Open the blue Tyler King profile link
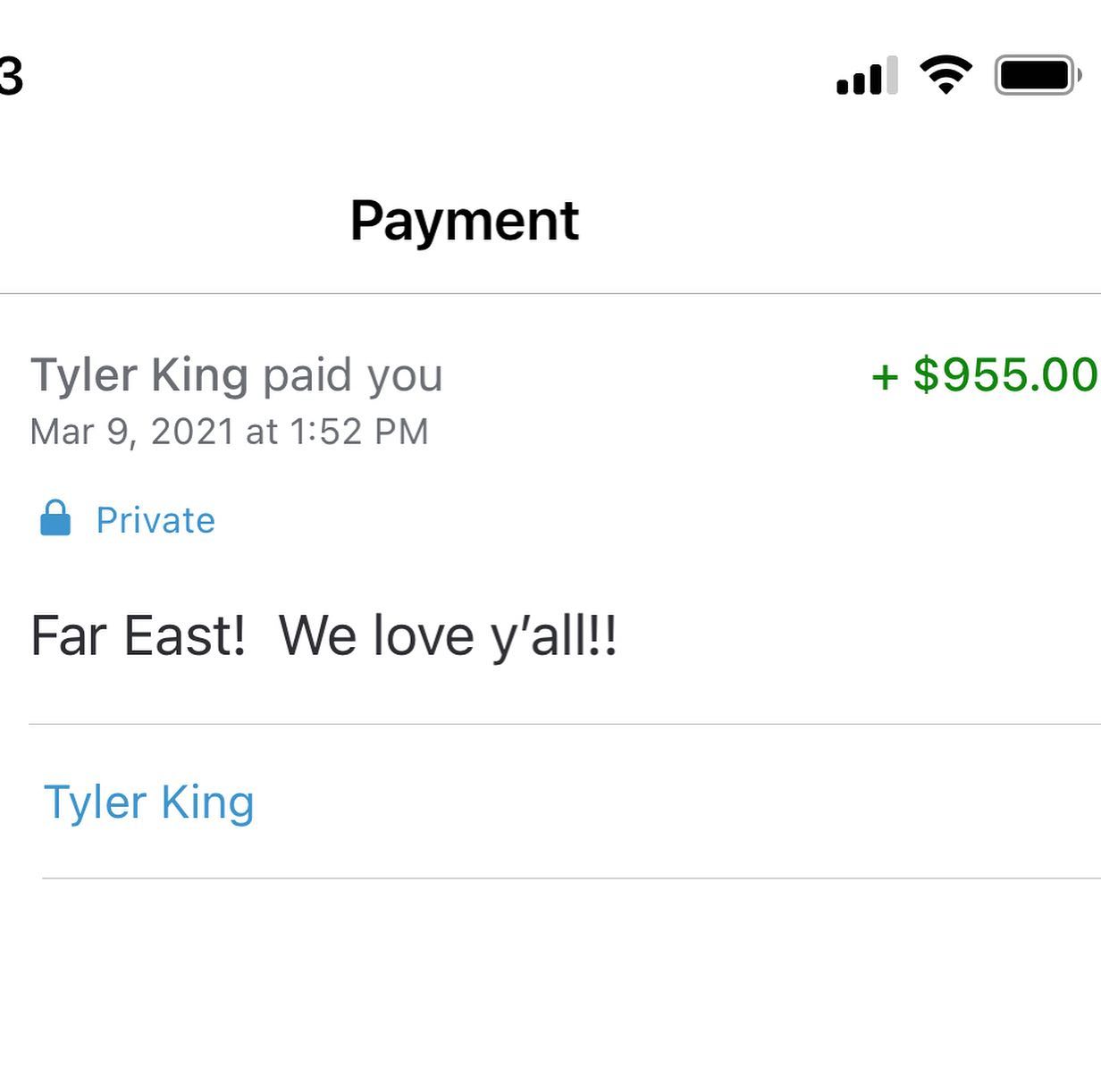This screenshot has width=1101, height=1092. 149,802
